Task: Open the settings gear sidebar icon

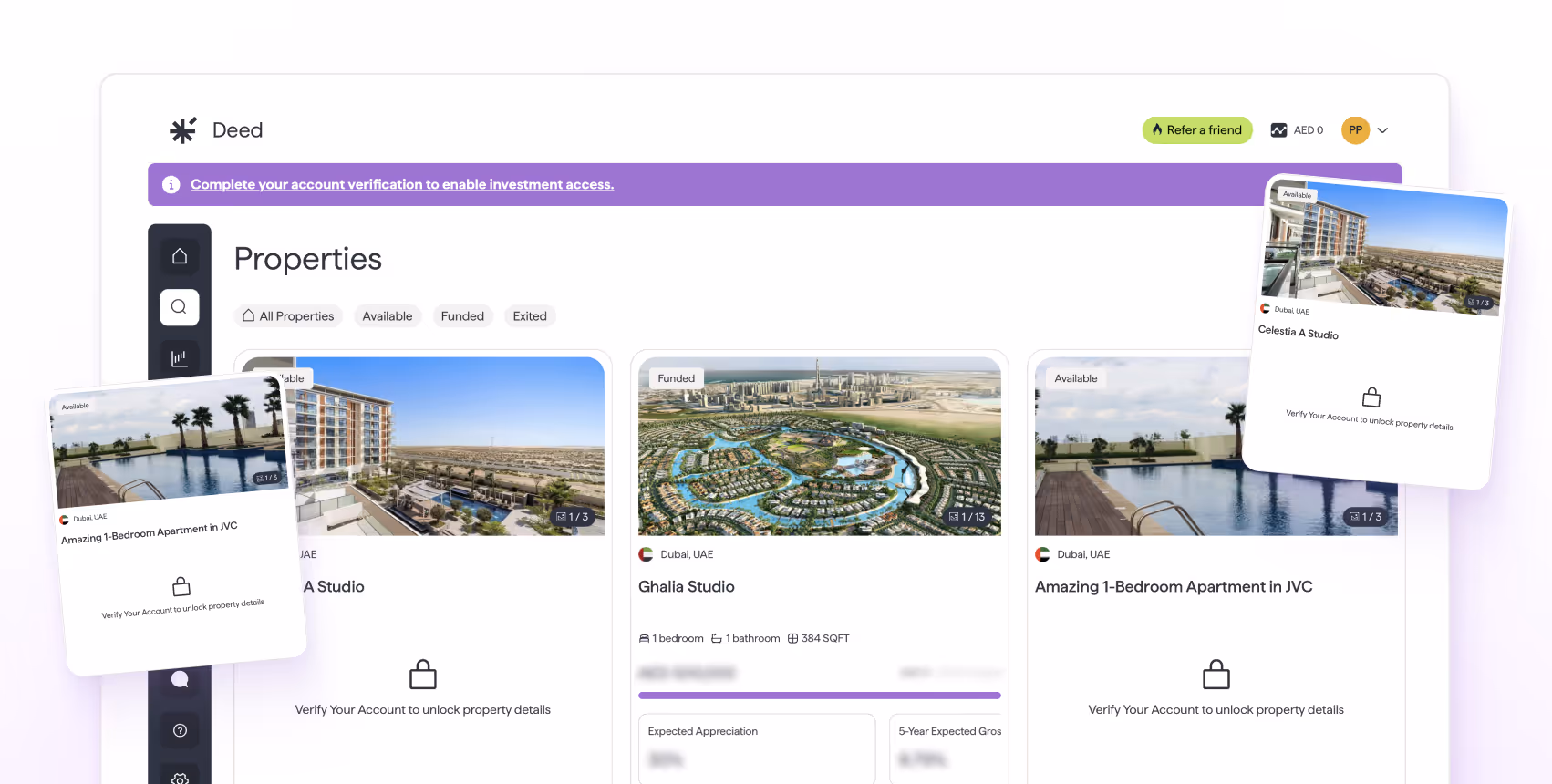Action: [180, 779]
